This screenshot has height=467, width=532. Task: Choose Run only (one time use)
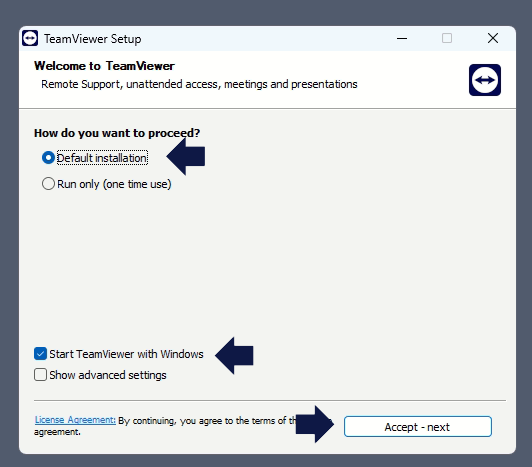(x=48, y=184)
